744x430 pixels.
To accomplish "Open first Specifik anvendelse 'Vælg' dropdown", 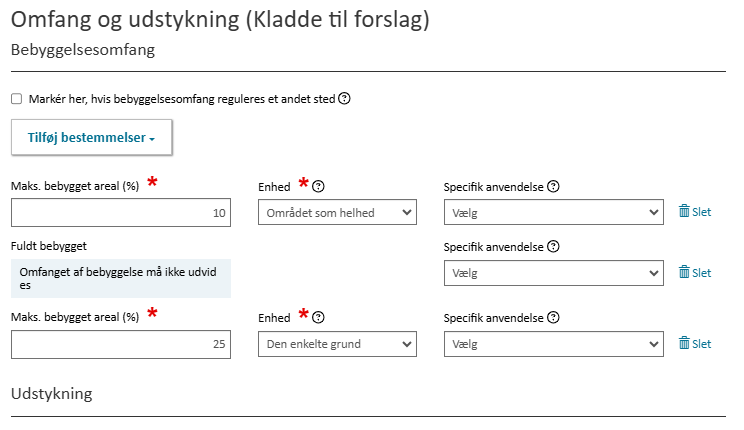I will click(554, 212).
